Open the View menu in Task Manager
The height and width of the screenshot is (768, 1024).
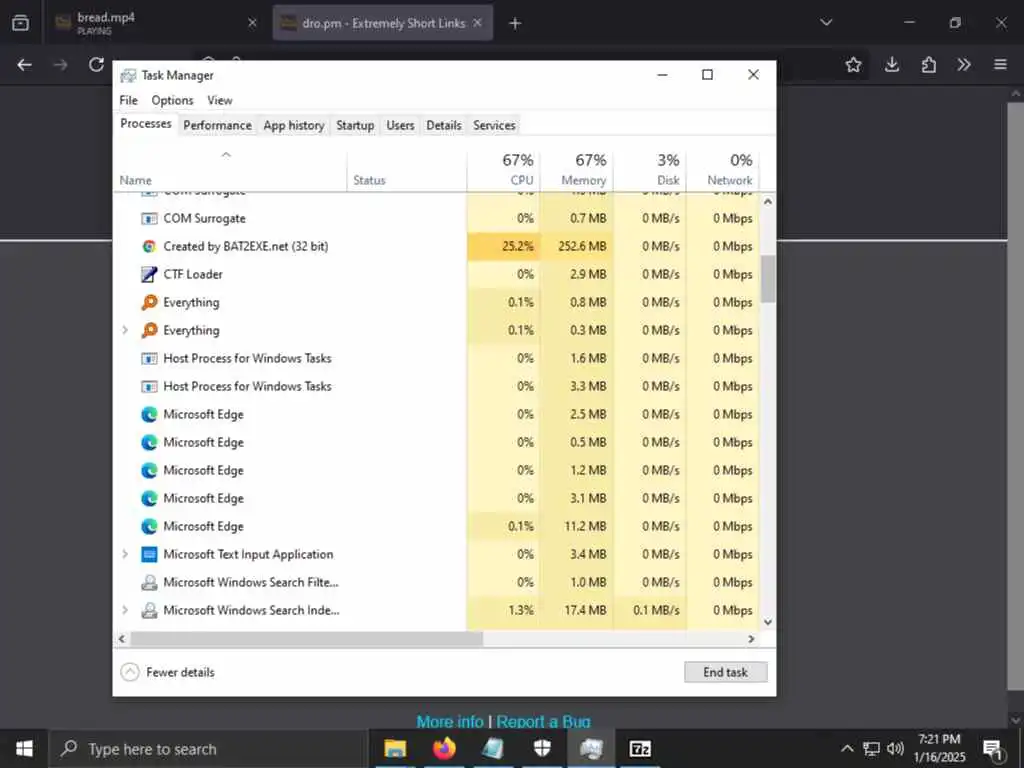point(219,101)
